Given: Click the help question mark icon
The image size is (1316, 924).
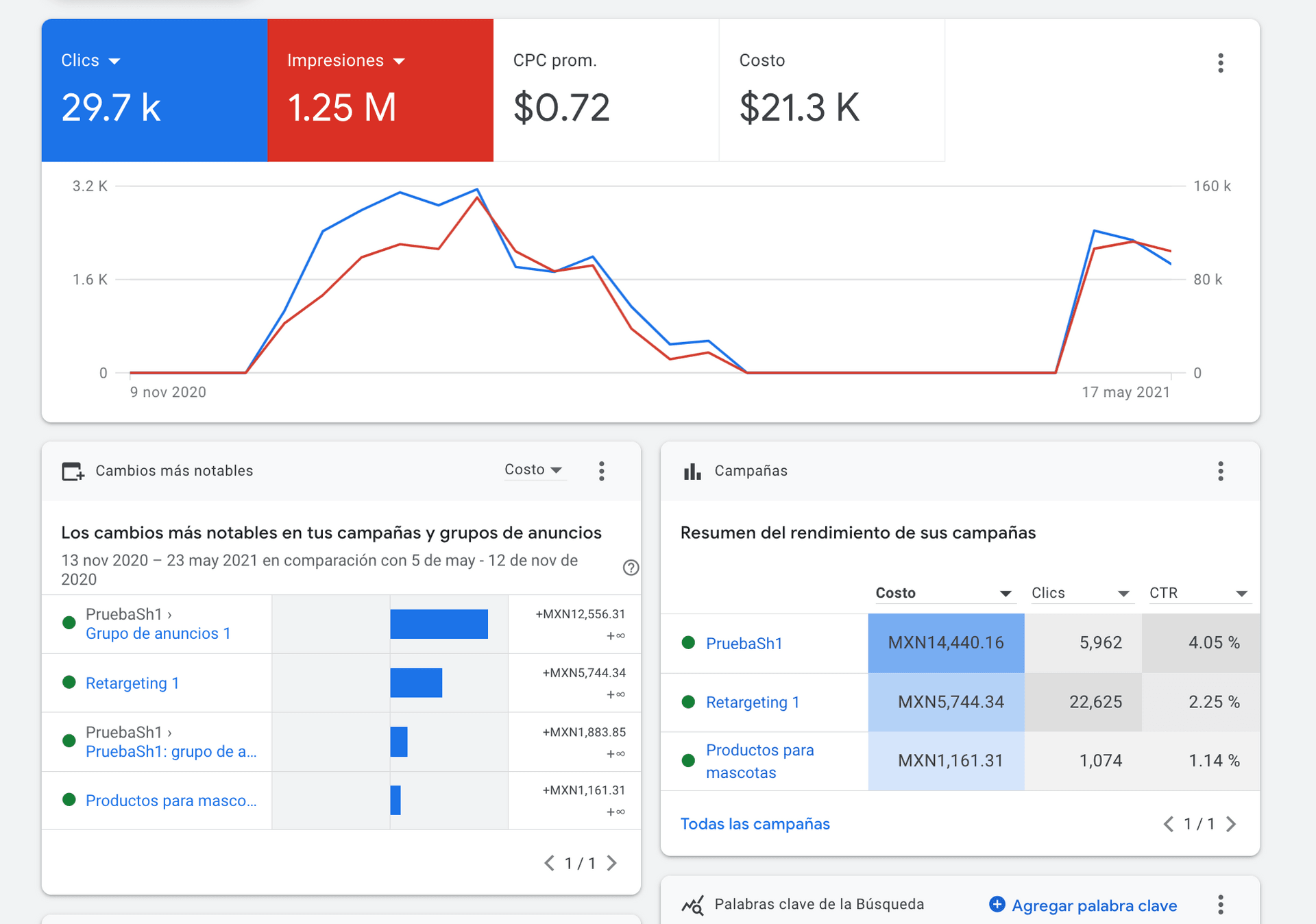Looking at the screenshot, I should 631,568.
